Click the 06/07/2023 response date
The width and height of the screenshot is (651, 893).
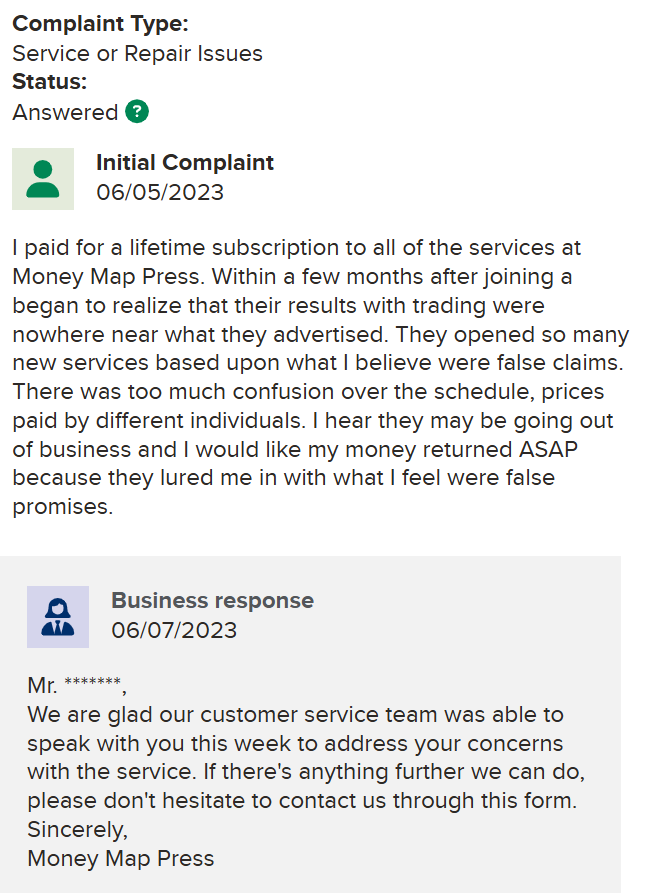(x=174, y=630)
